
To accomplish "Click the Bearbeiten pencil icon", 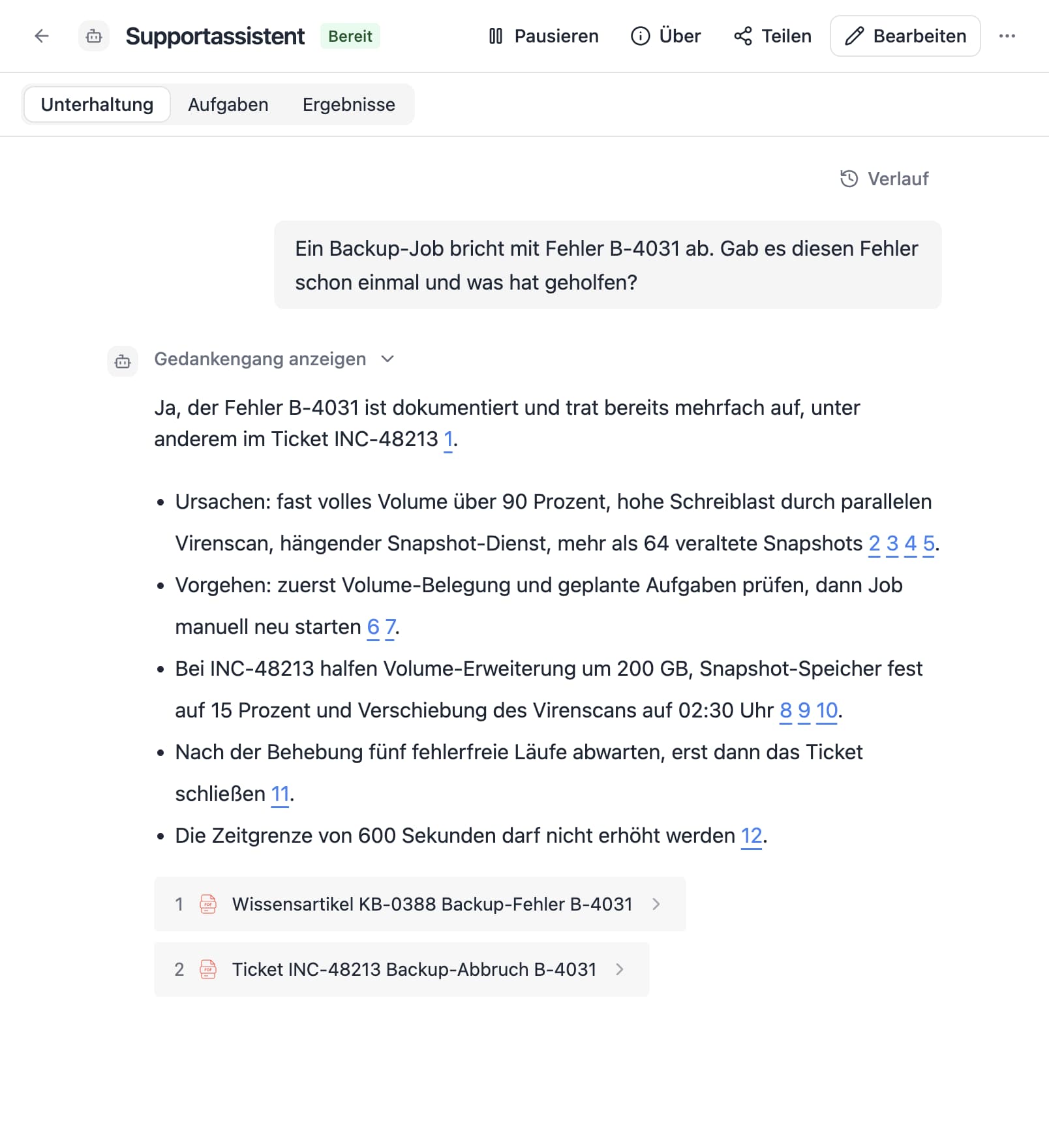I will (855, 36).
